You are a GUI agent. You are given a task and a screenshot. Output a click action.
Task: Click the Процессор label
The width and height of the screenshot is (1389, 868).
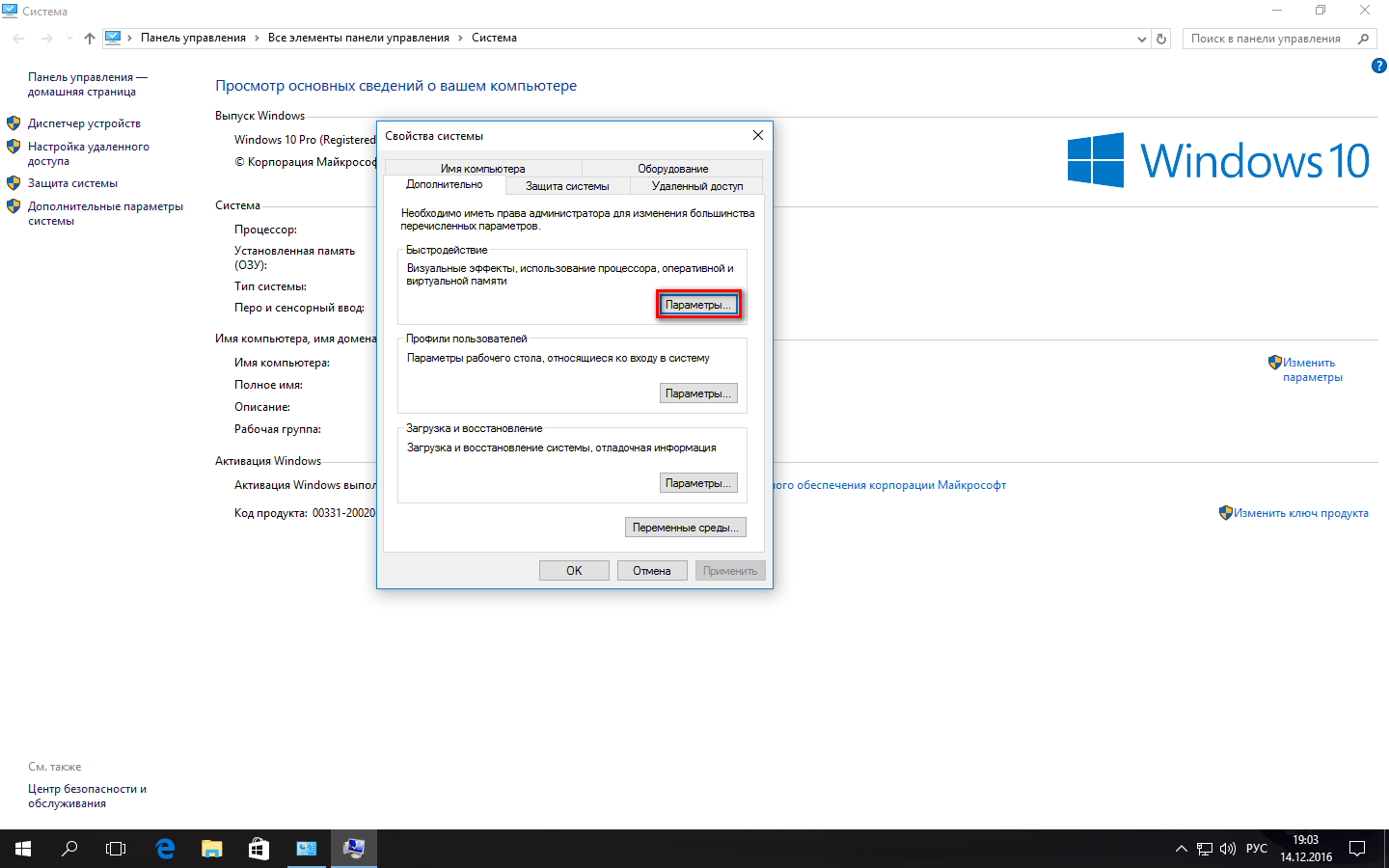pyautogui.click(x=265, y=230)
